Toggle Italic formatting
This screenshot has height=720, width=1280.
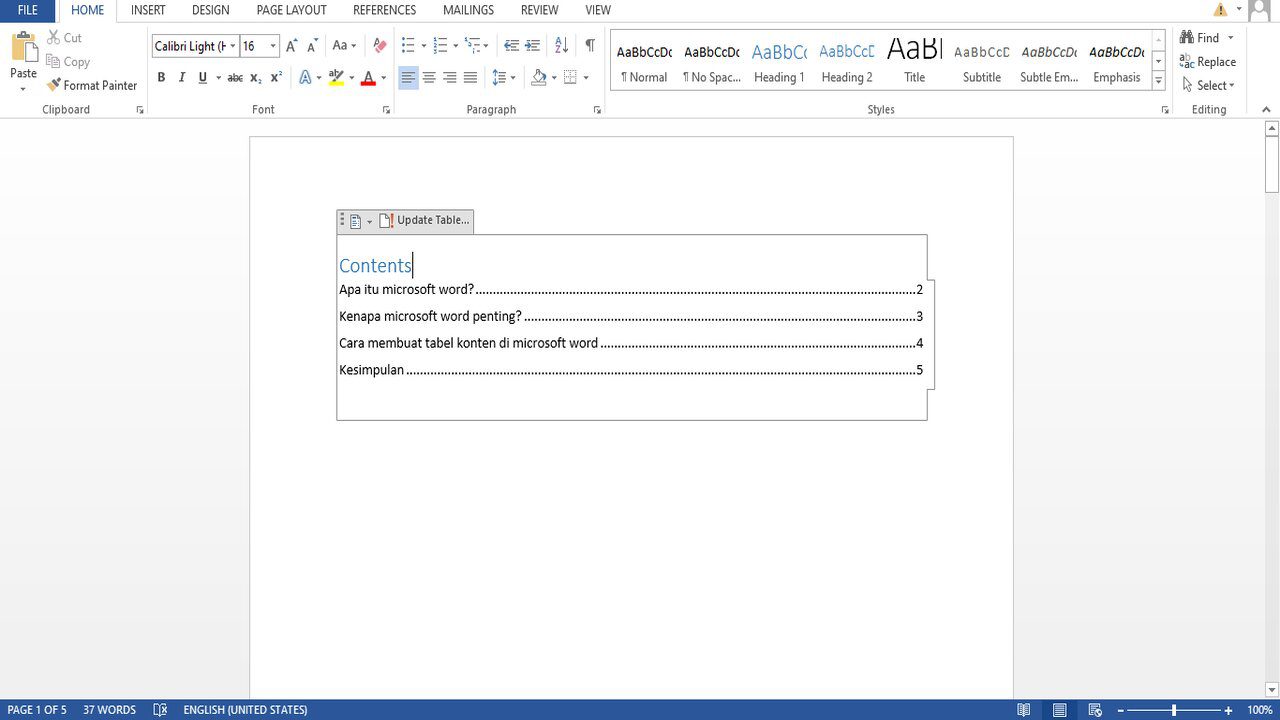tap(182, 78)
